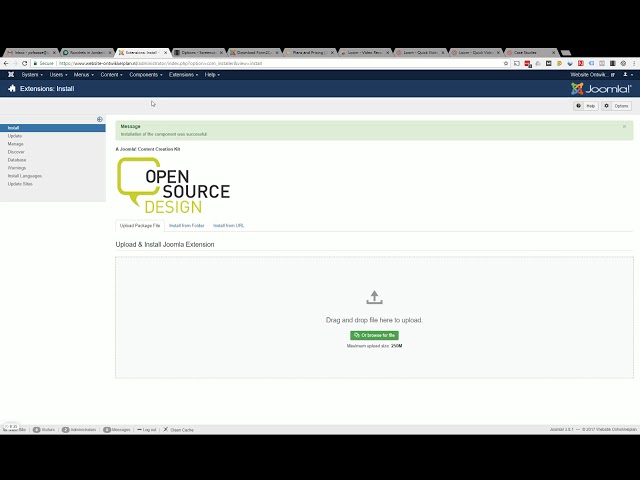
Task: Switch to the Plans and Pricing browser tab
Action: coord(309,53)
